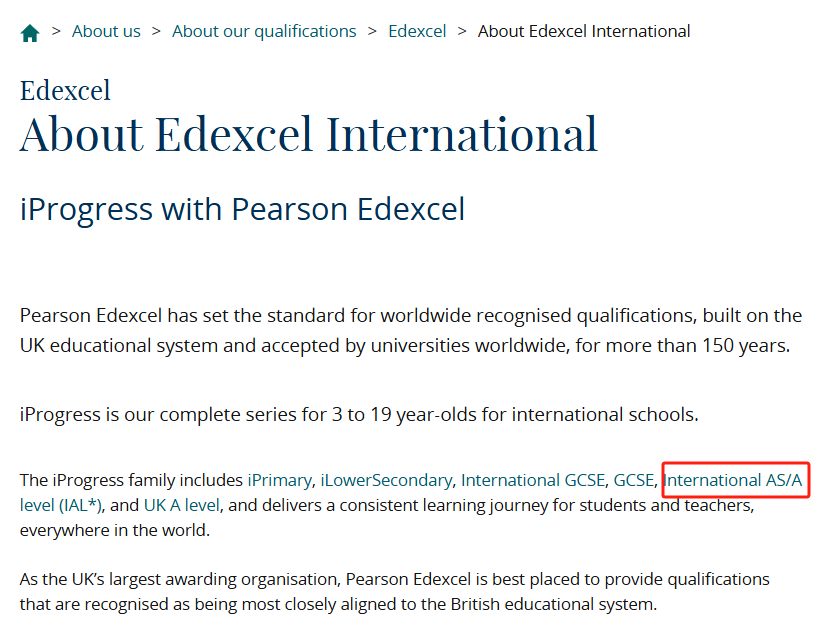The height and width of the screenshot is (621, 838).
Task: Open the About us breadcrumb link
Action: coord(106,32)
